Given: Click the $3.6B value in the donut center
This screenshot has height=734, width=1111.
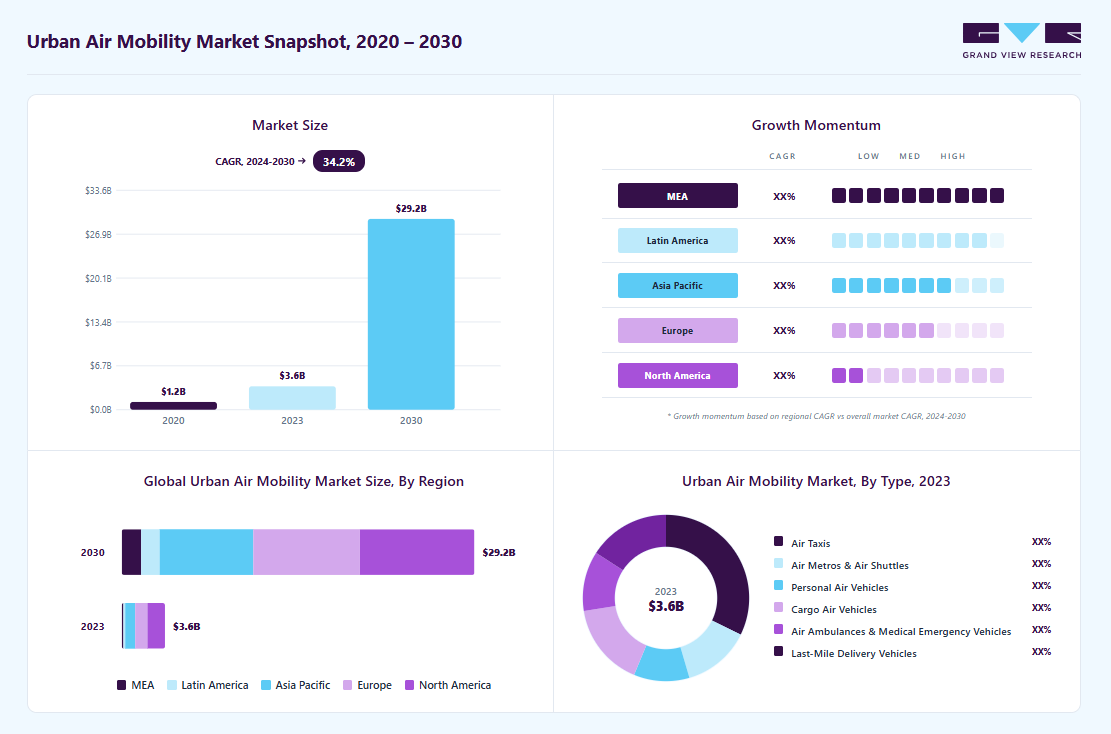Looking at the screenshot, I should (x=666, y=606).
